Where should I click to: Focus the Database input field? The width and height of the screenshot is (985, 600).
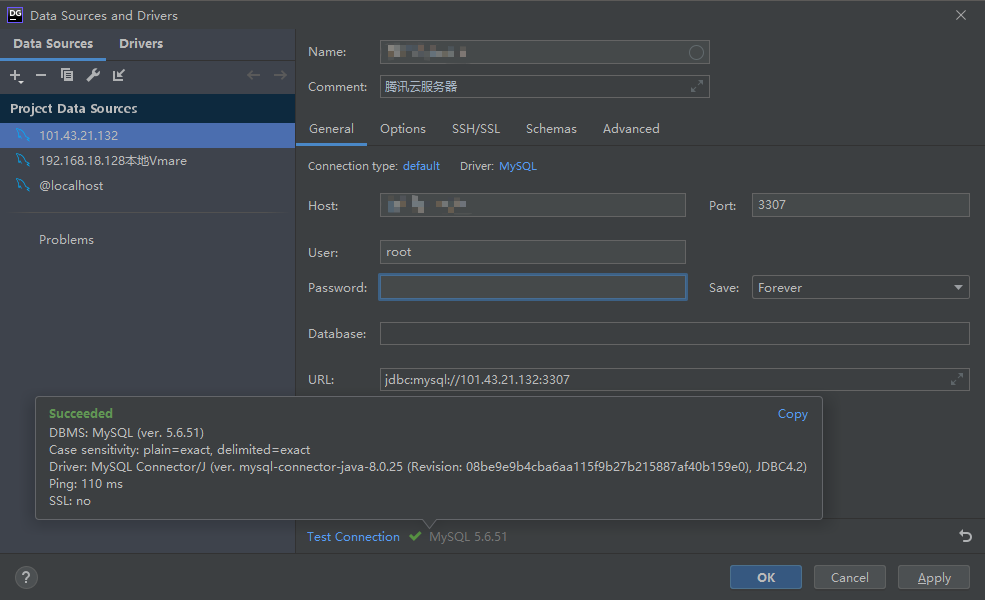tap(675, 334)
